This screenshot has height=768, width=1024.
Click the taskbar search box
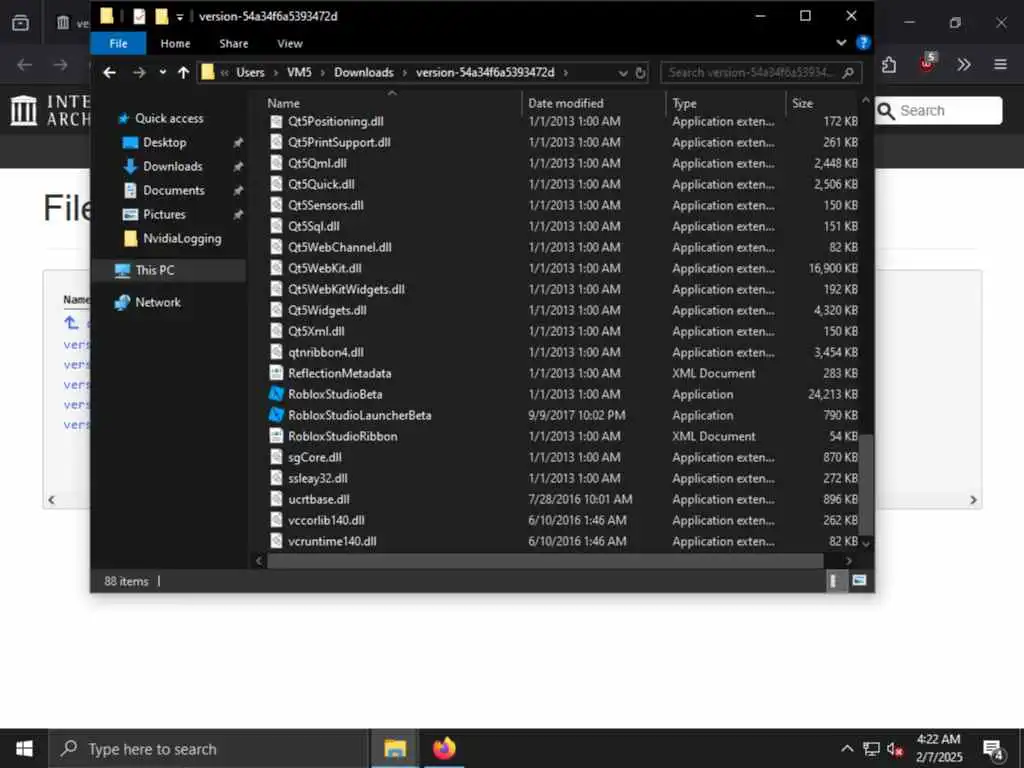pos(208,748)
